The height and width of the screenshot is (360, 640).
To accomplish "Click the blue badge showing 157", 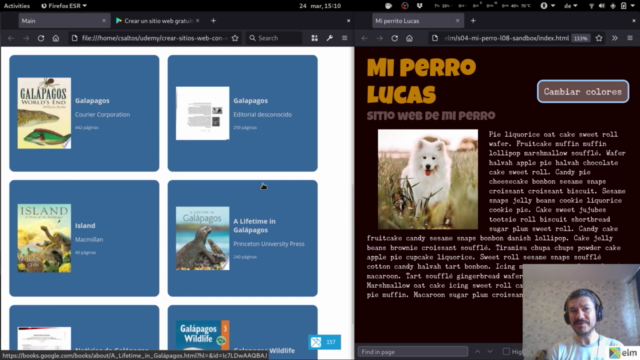I will click(x=324, y=342).
